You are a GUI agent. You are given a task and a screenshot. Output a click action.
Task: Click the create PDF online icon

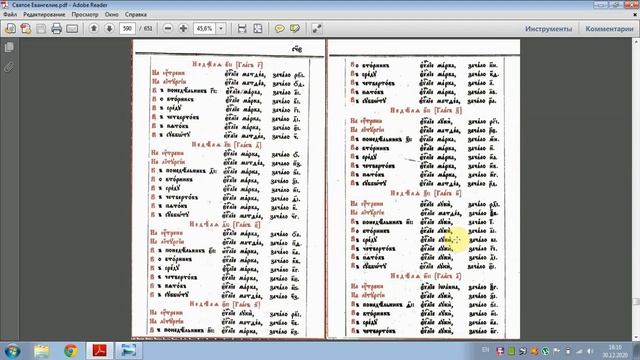(26, 29)
